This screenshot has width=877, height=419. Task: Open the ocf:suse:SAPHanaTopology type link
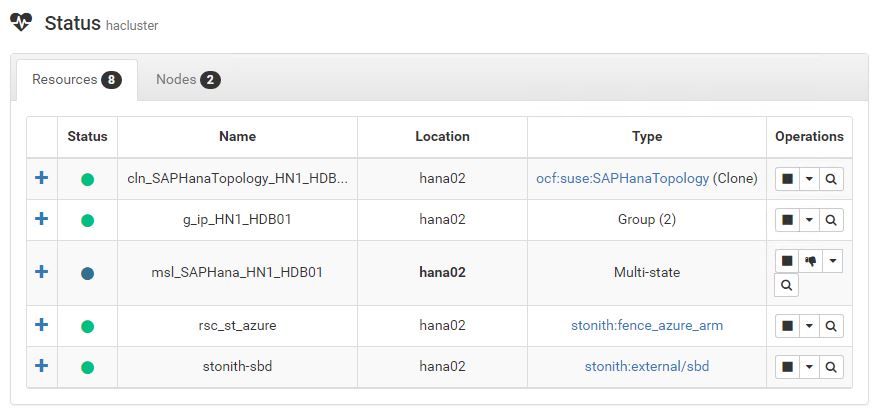tap(623, 178)
